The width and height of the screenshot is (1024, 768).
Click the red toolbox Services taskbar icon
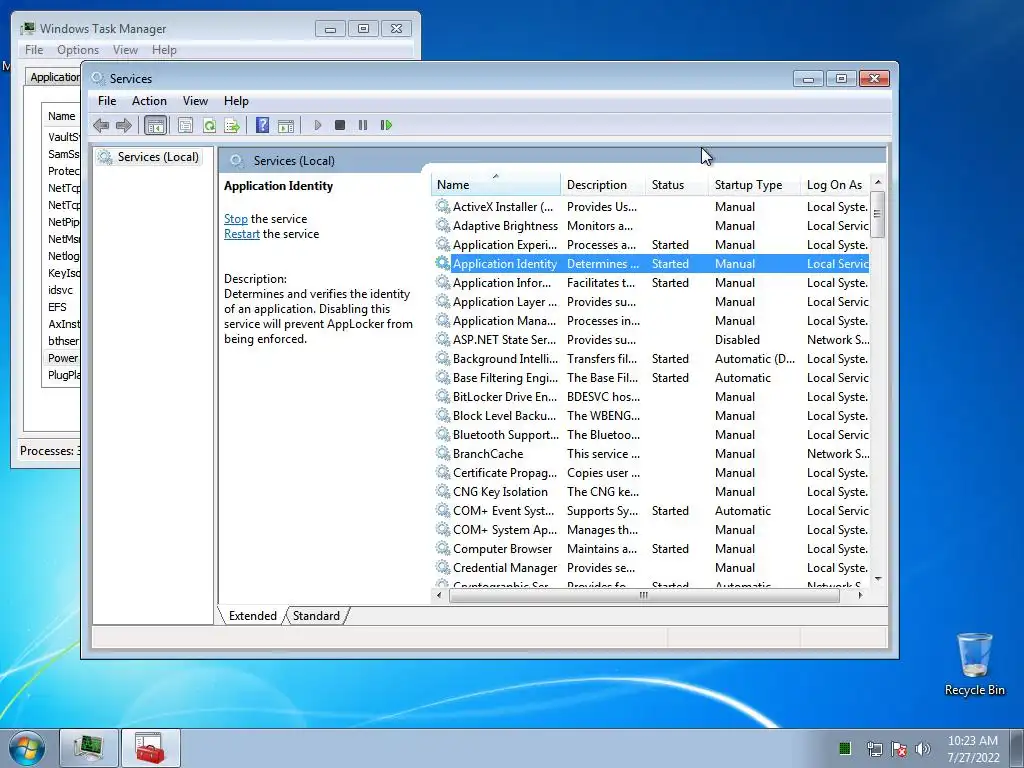150,748
